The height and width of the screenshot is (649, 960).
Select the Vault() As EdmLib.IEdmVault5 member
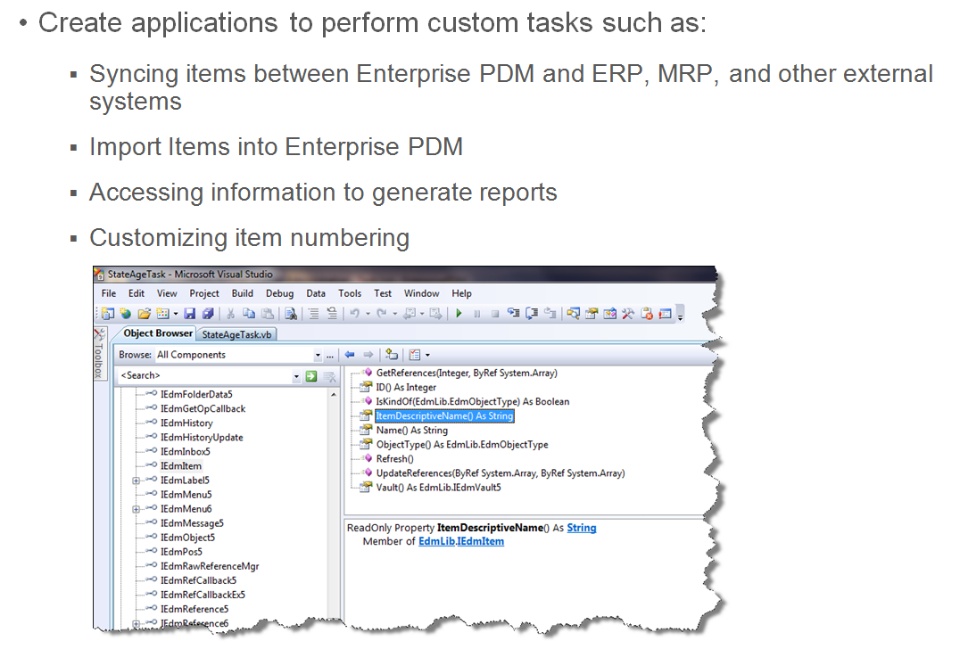438,488
